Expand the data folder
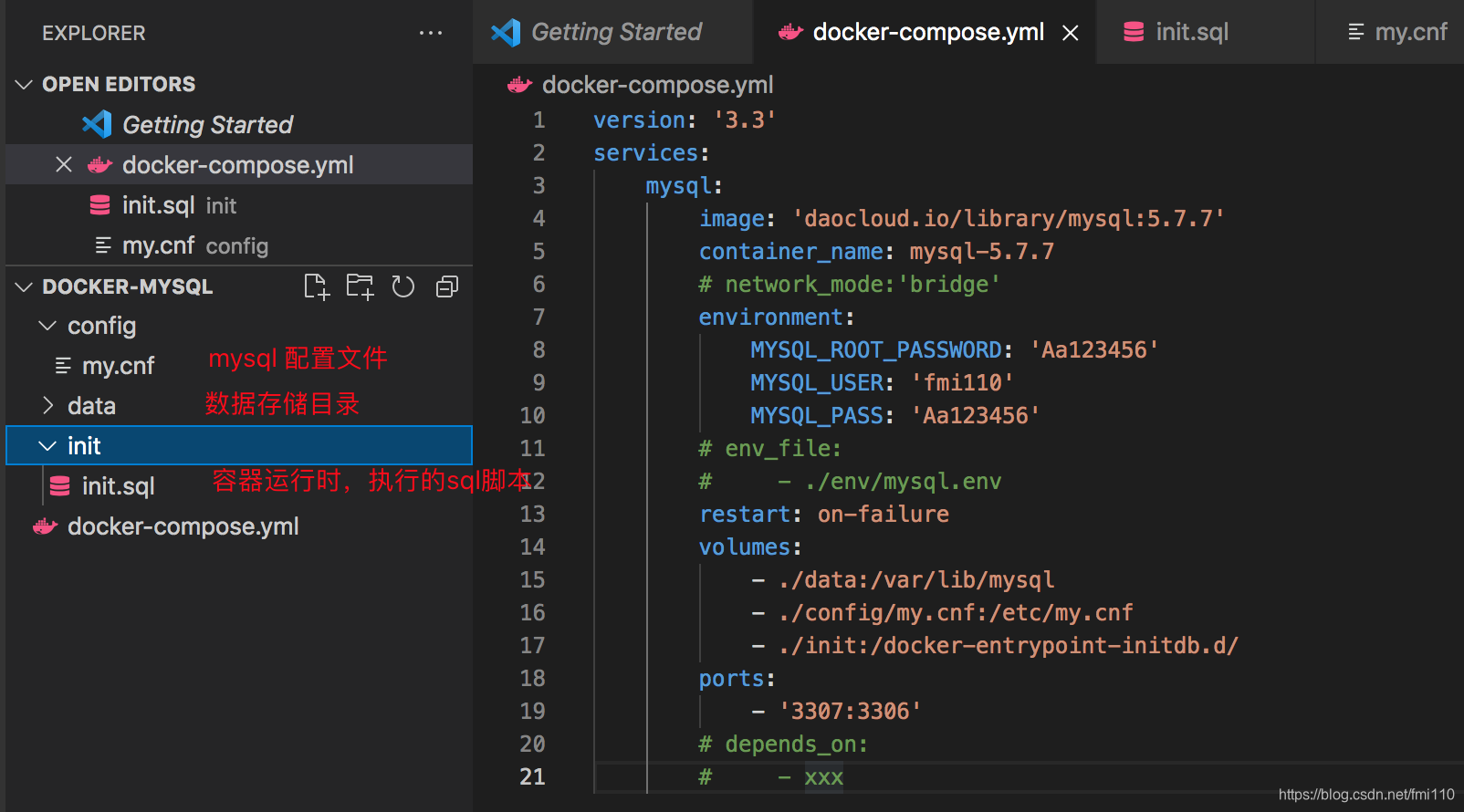Screen dimensions: 1464x812 click(47, 406)
